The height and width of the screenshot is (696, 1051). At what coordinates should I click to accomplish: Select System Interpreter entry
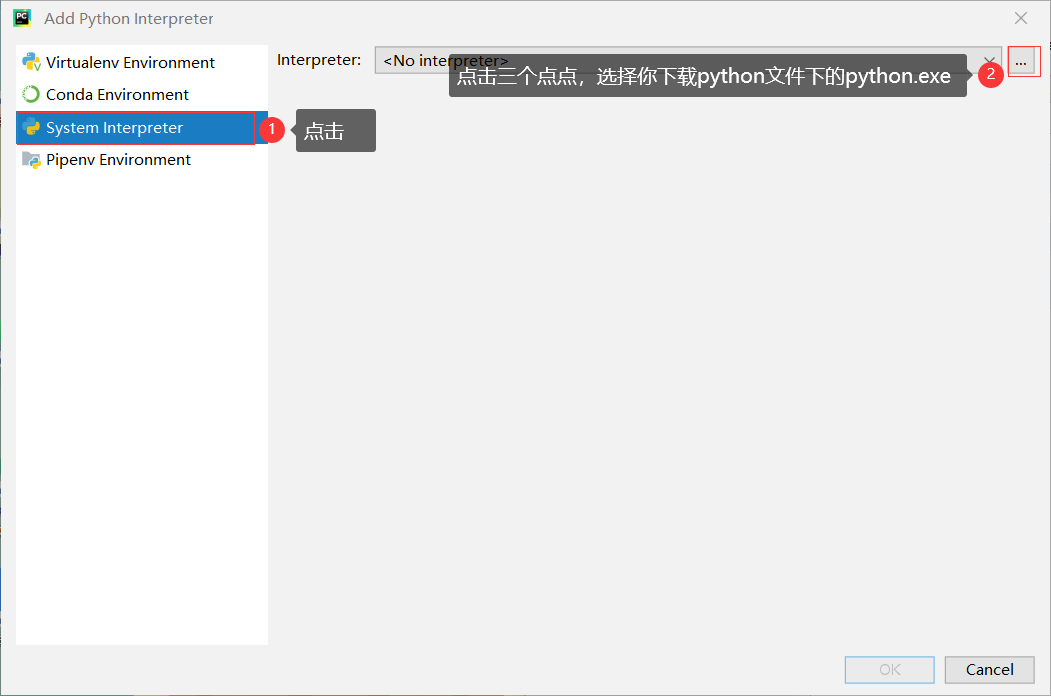[x=141, y=127]
